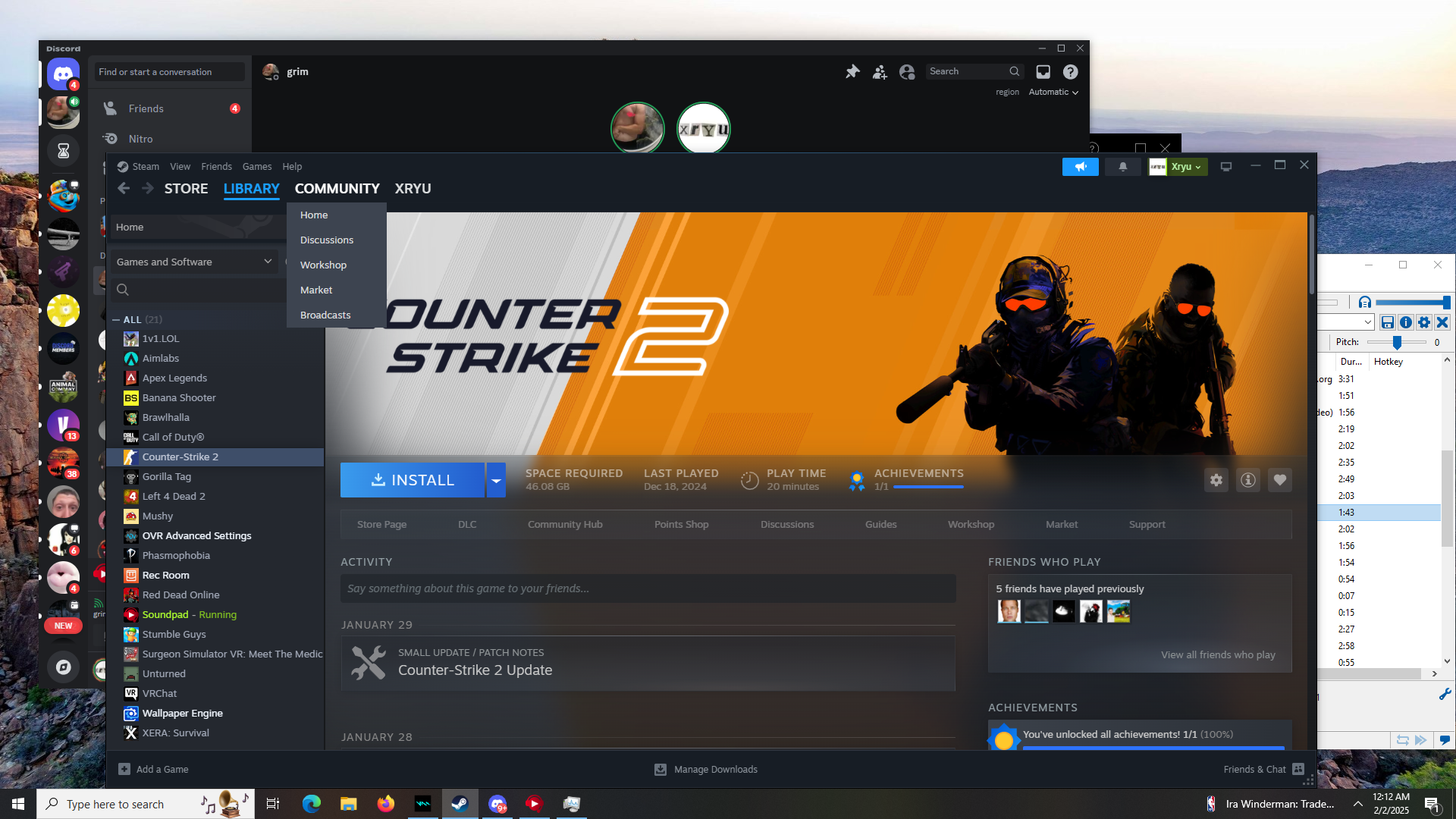Add Counter-Strike 2 to favorites heart

click(x=1280, y=480)
